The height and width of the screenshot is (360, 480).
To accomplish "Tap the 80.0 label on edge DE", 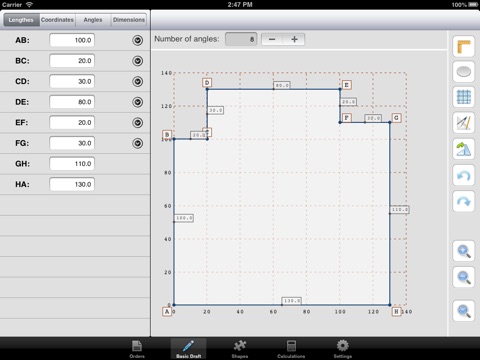I will tap(282, 85).
